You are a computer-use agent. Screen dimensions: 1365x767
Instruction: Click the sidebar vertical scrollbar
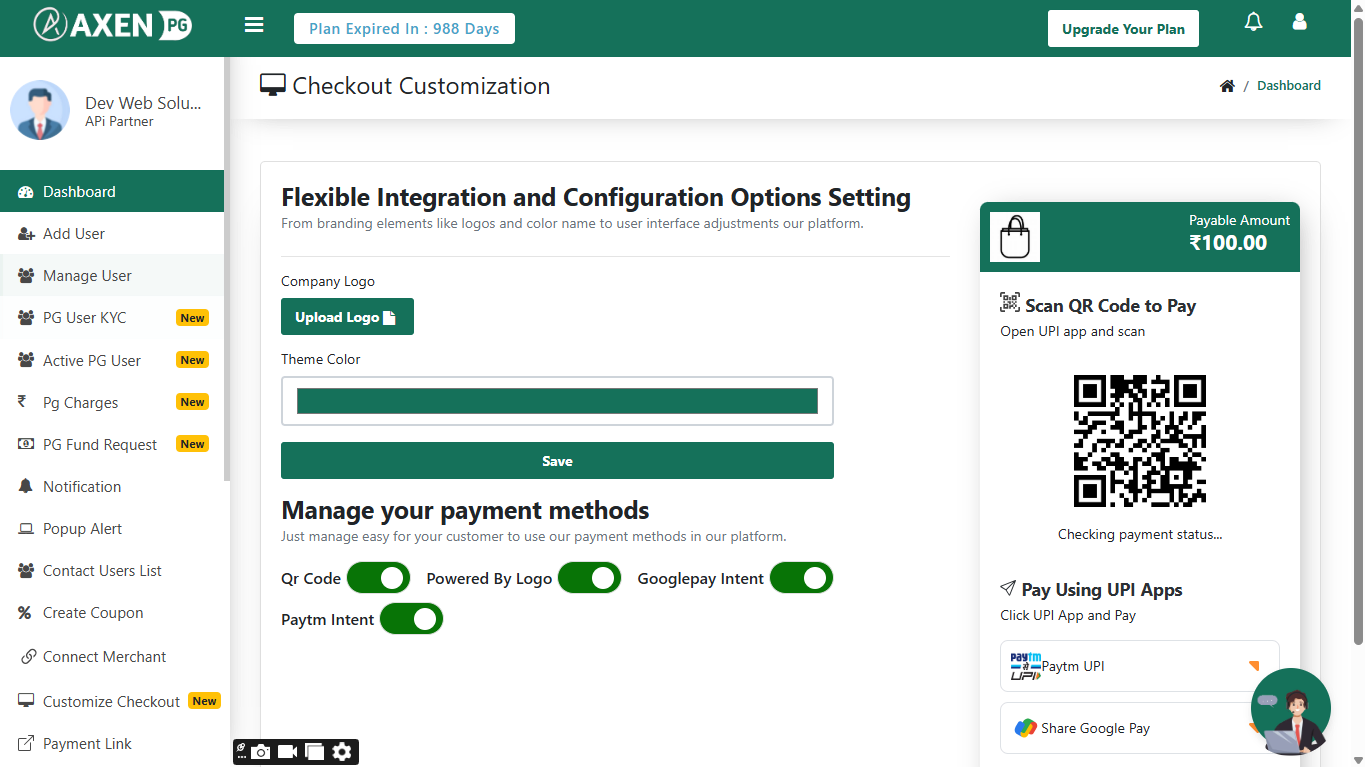click(x=227, y=270)
